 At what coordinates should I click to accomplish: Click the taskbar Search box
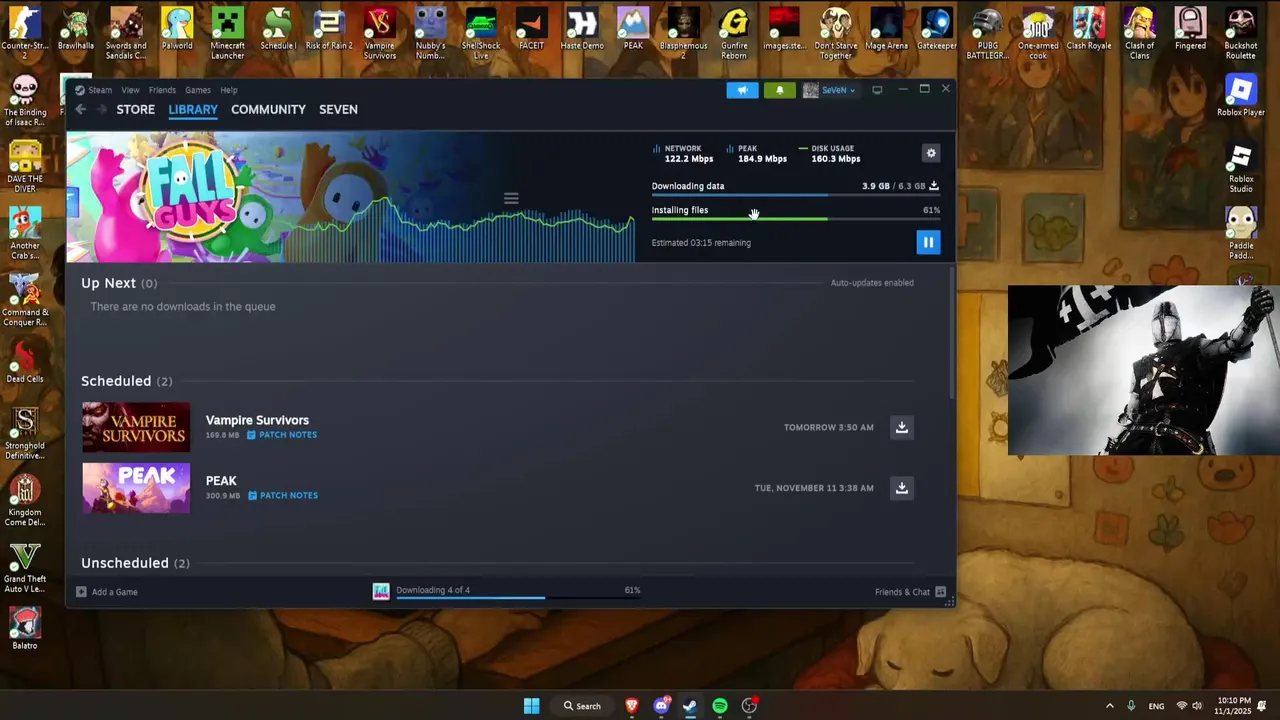(x=582, y=706)
